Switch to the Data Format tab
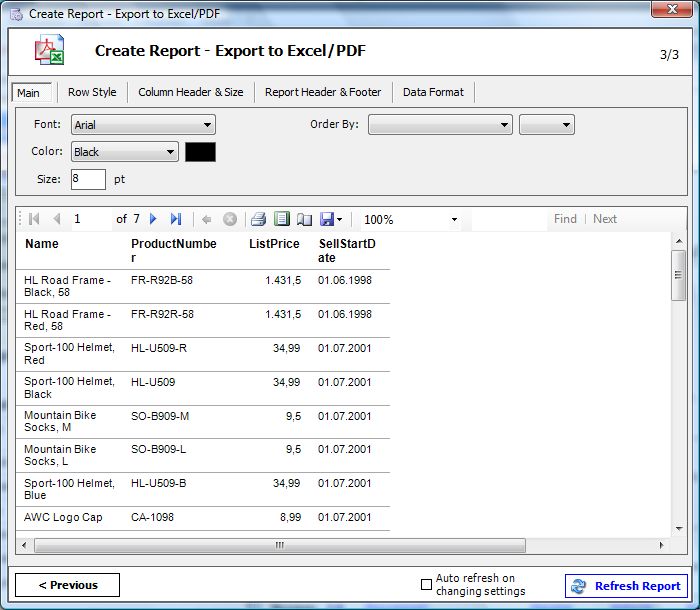 tap(433, 92)
